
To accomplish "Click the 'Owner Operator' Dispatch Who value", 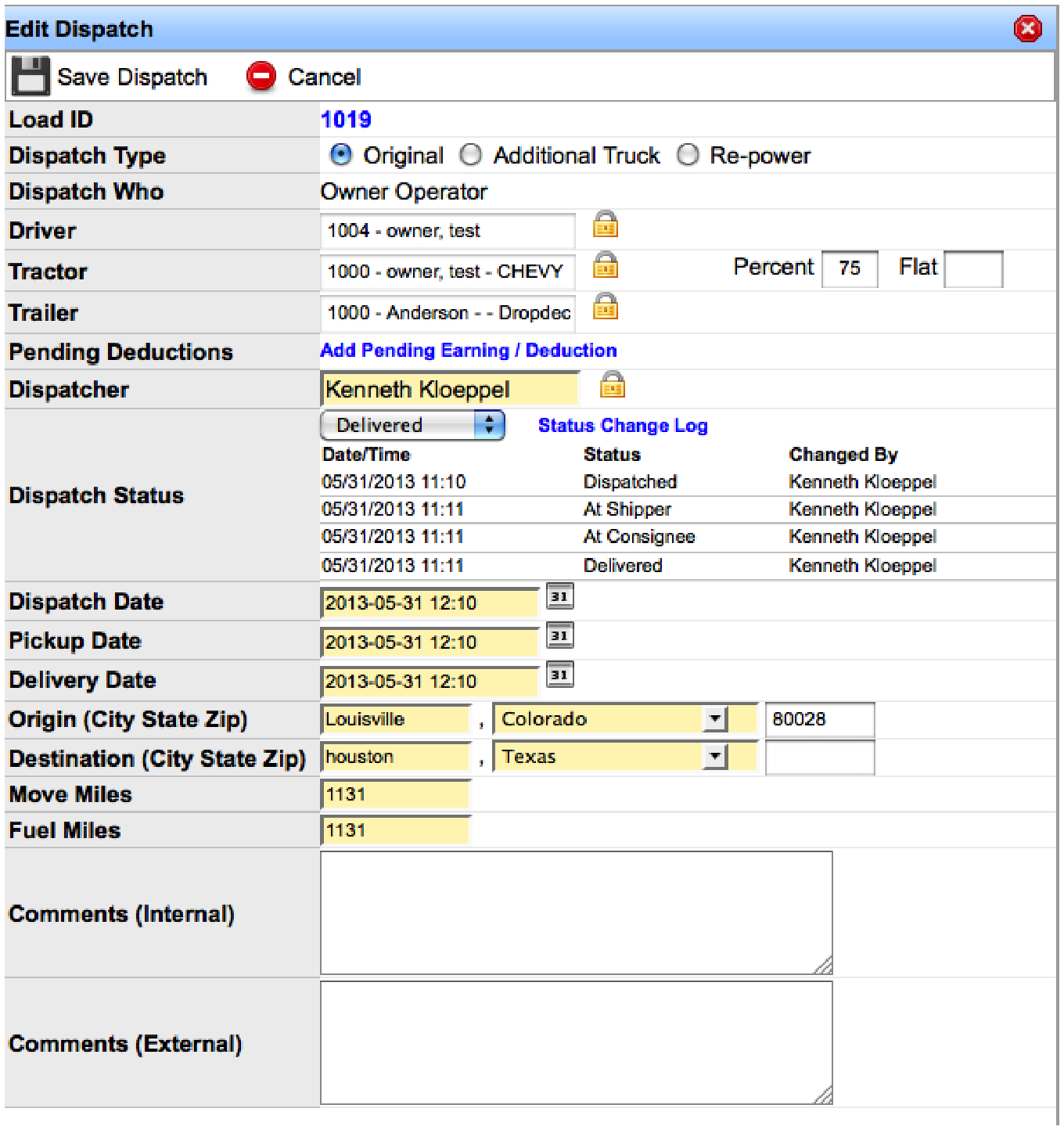I will point(404,192).
